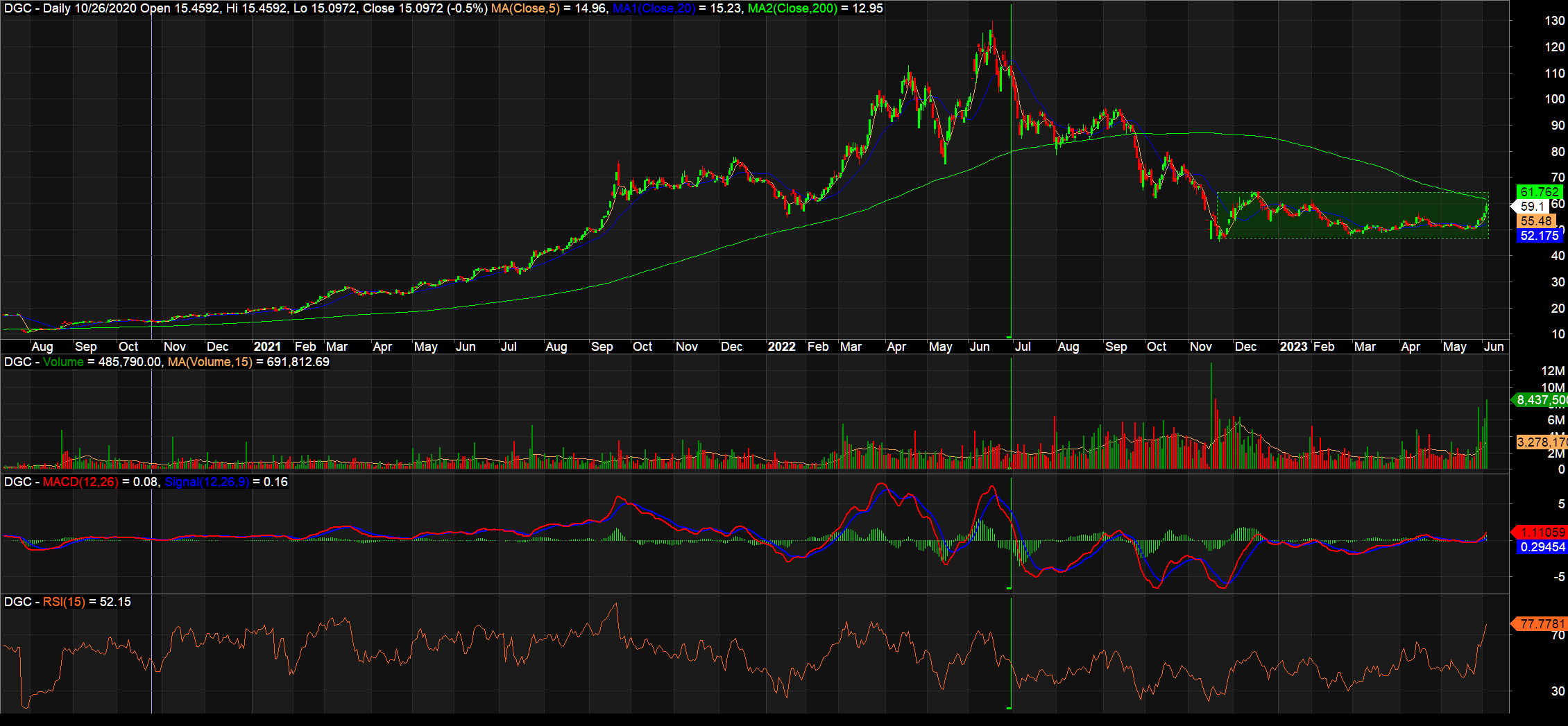Click the 2023 year label on time axis
This screenshot has width=1568, height=726.
(x=1293, y=347)
